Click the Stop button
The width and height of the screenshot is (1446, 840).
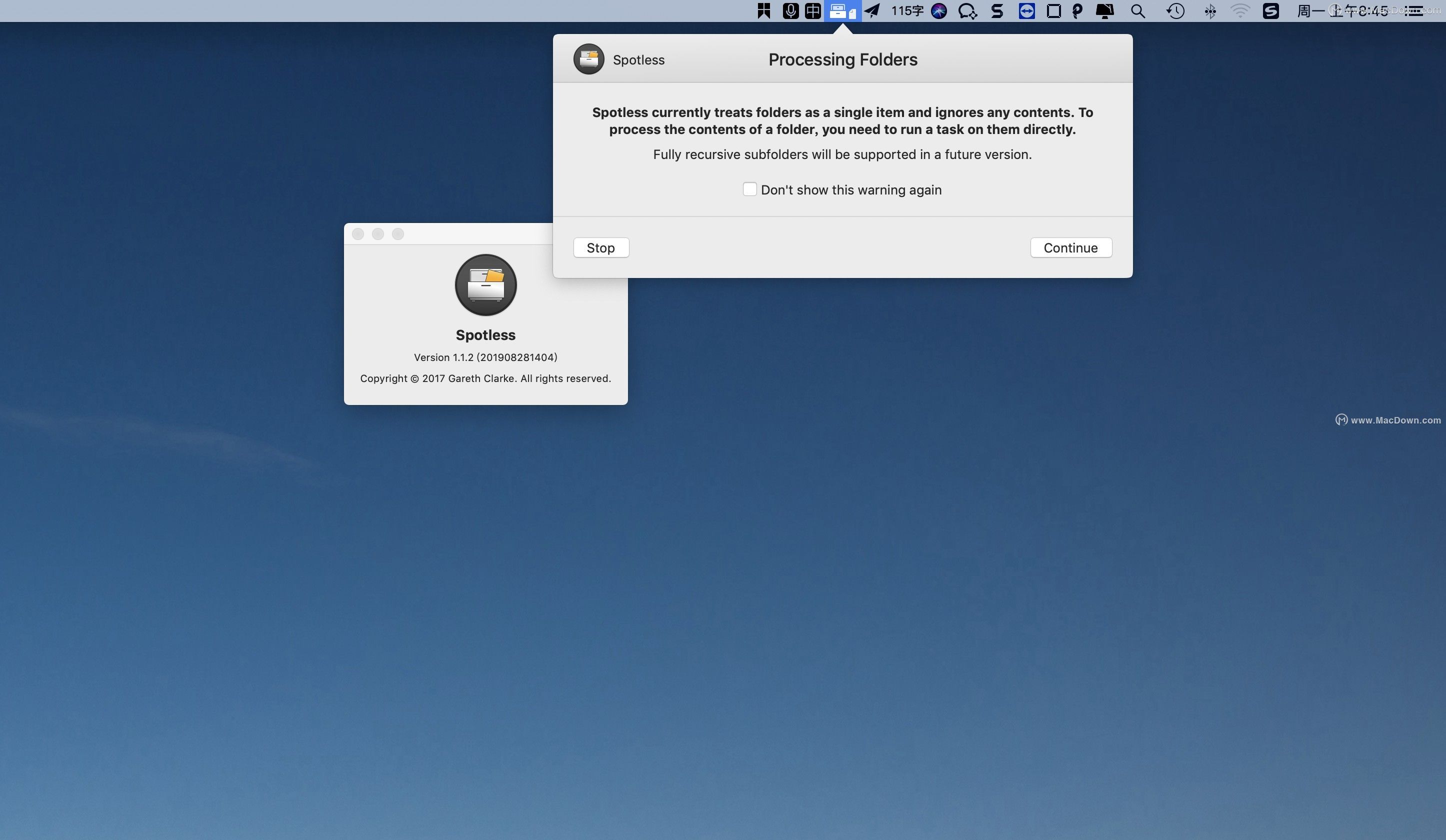(x=601, y=248)
